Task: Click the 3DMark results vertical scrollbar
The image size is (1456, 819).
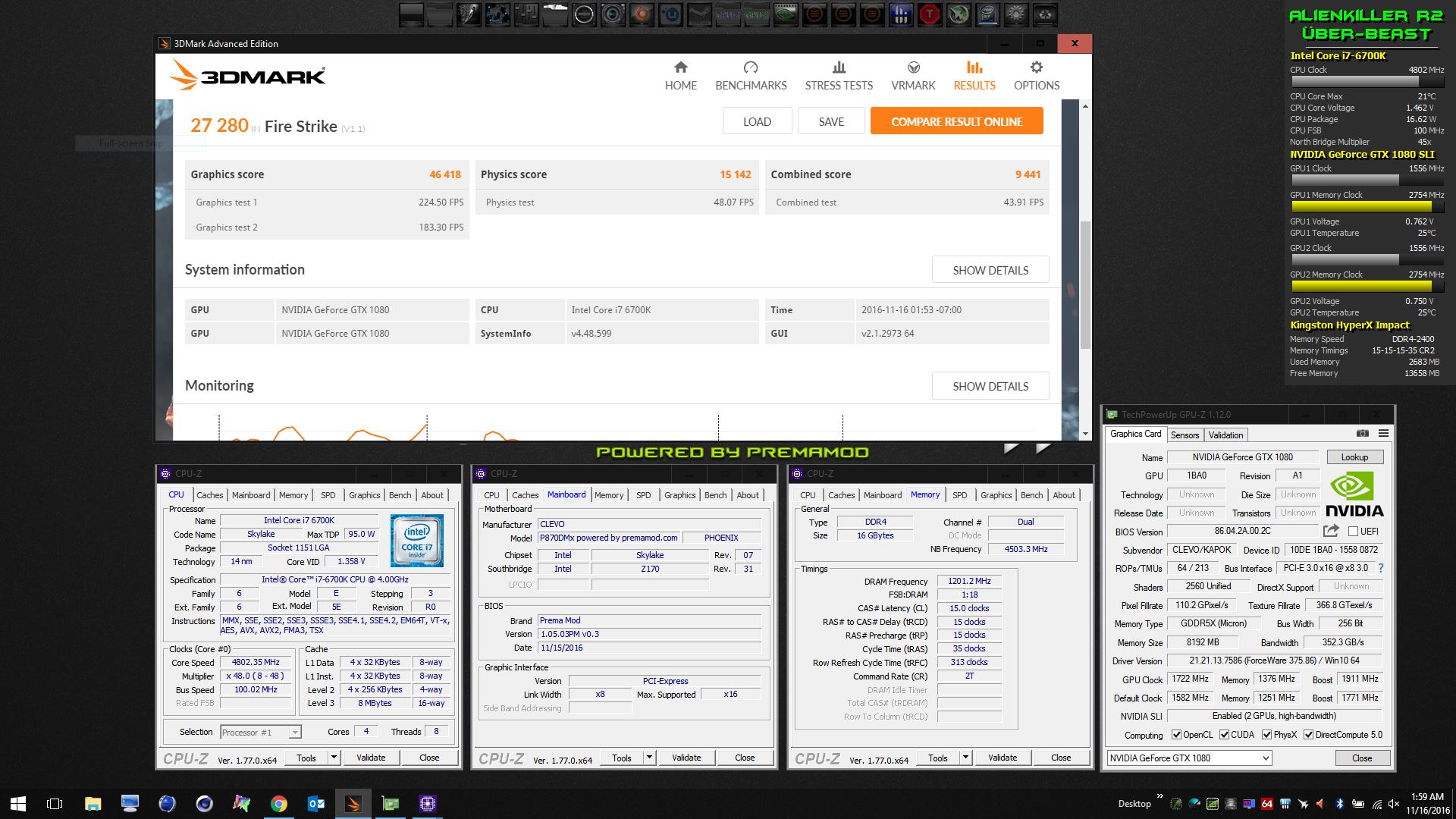Action: [x=1085, y=284]
